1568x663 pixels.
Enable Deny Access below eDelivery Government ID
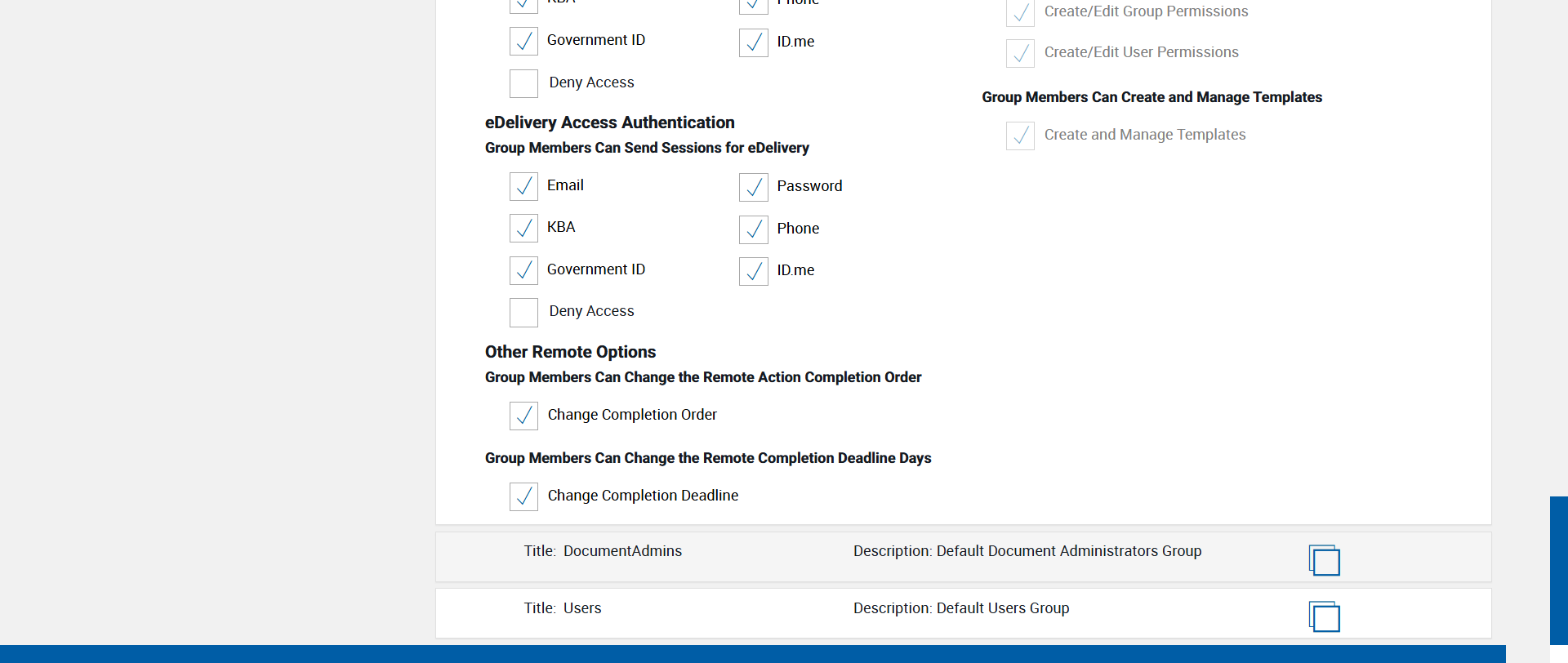coord(523,312)
